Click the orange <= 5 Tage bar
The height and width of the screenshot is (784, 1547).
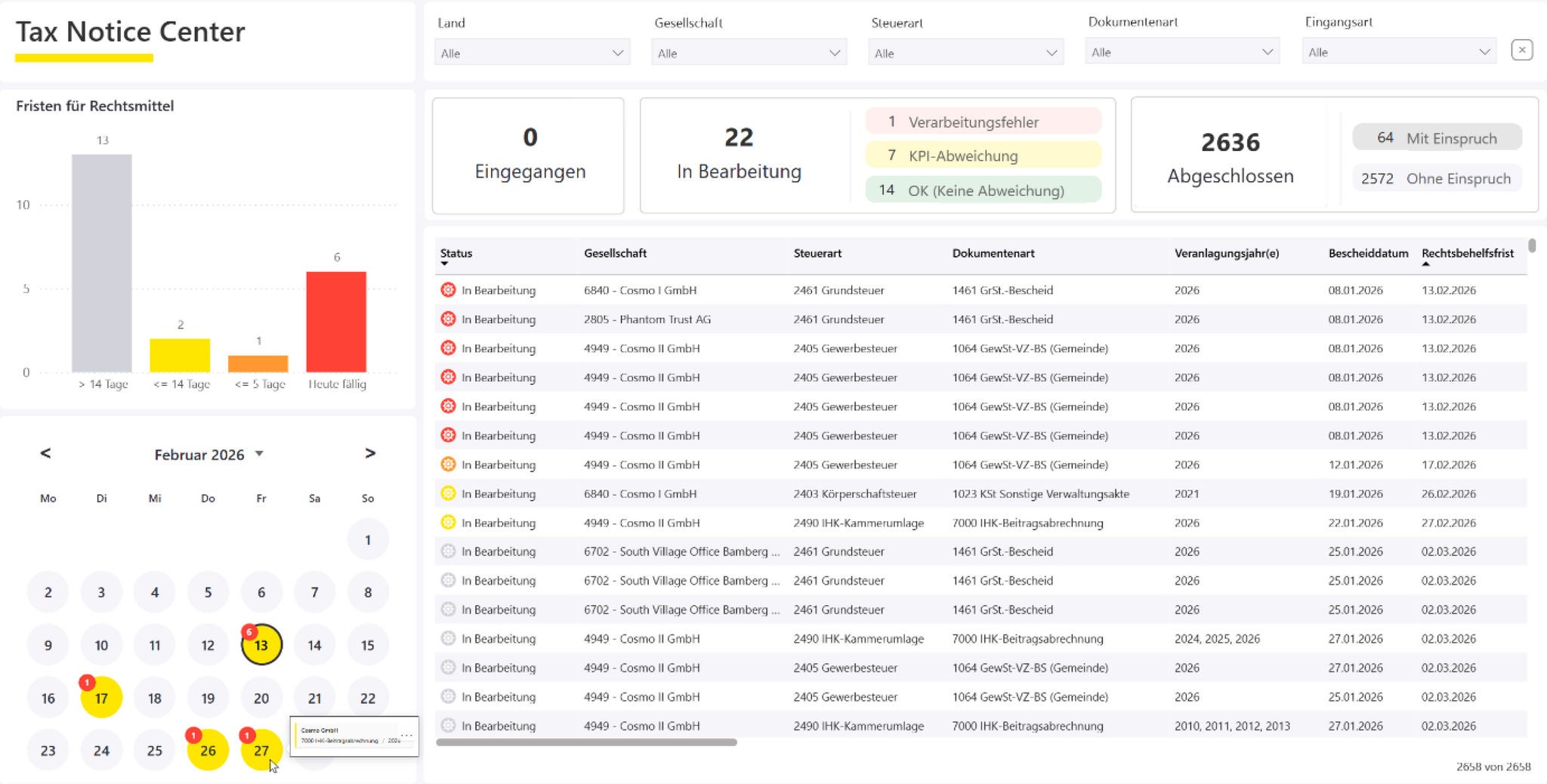pos(258,363)
